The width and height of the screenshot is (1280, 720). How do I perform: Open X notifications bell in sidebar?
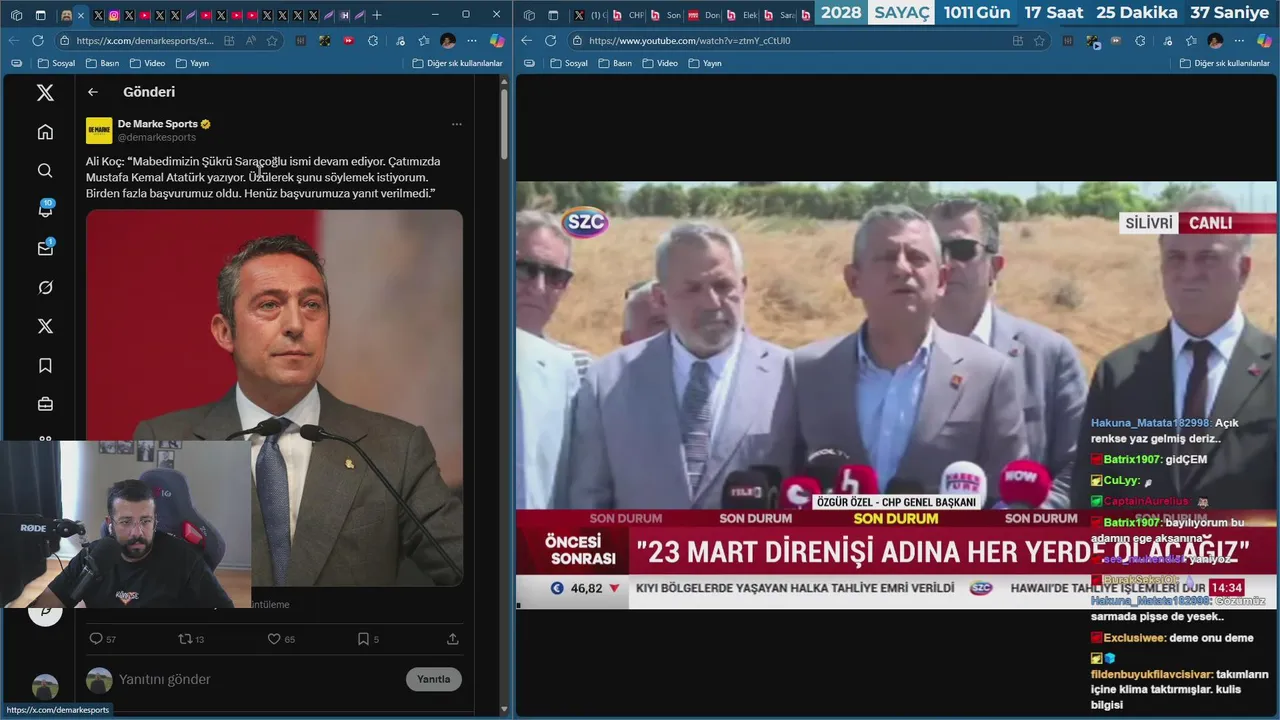coord(45,210)
